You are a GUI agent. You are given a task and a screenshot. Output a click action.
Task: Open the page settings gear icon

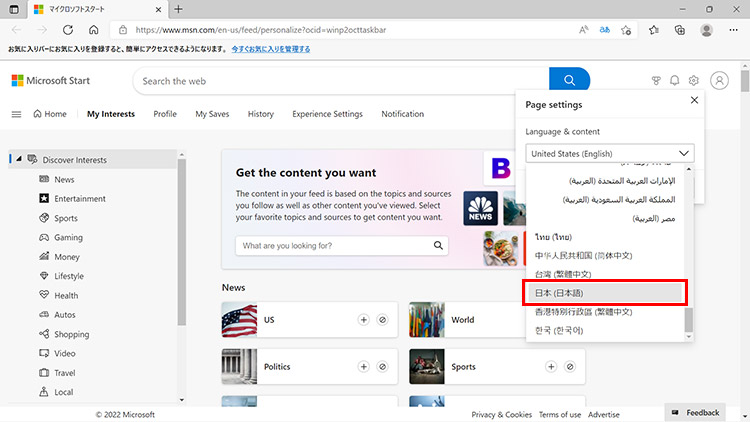[x=694, y=81]
